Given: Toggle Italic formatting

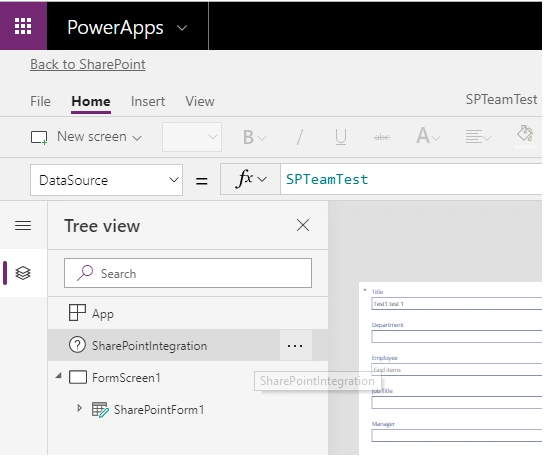Looking at the screenshot, I should coord(300,137).
